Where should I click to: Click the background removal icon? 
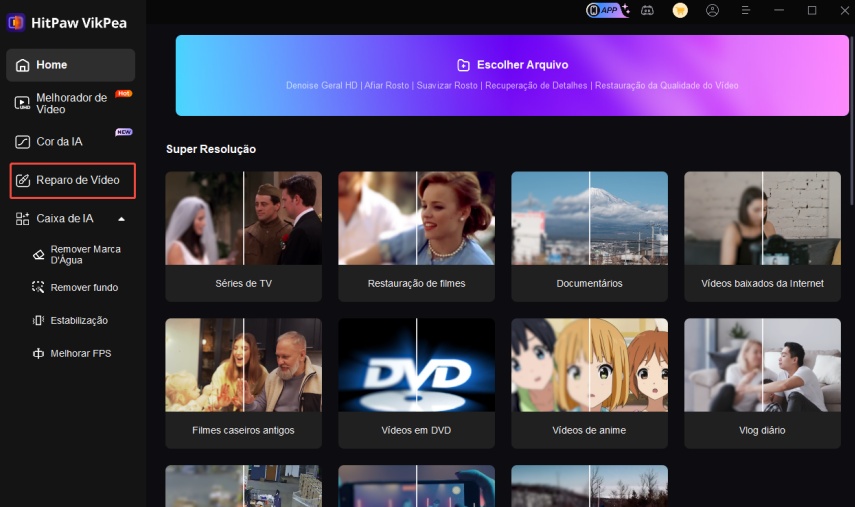click(38, 287)
